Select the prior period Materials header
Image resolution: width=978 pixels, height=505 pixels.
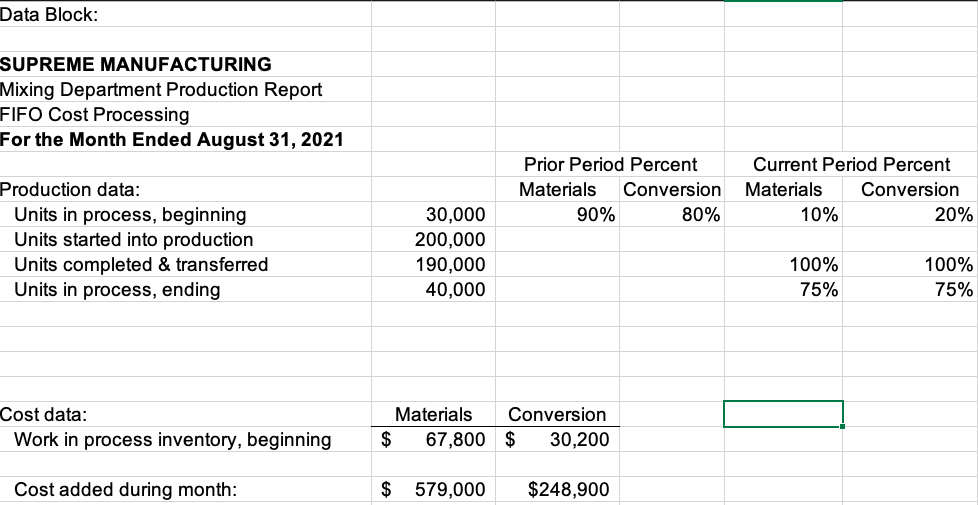pyautogui.click(x=557, y=189)
